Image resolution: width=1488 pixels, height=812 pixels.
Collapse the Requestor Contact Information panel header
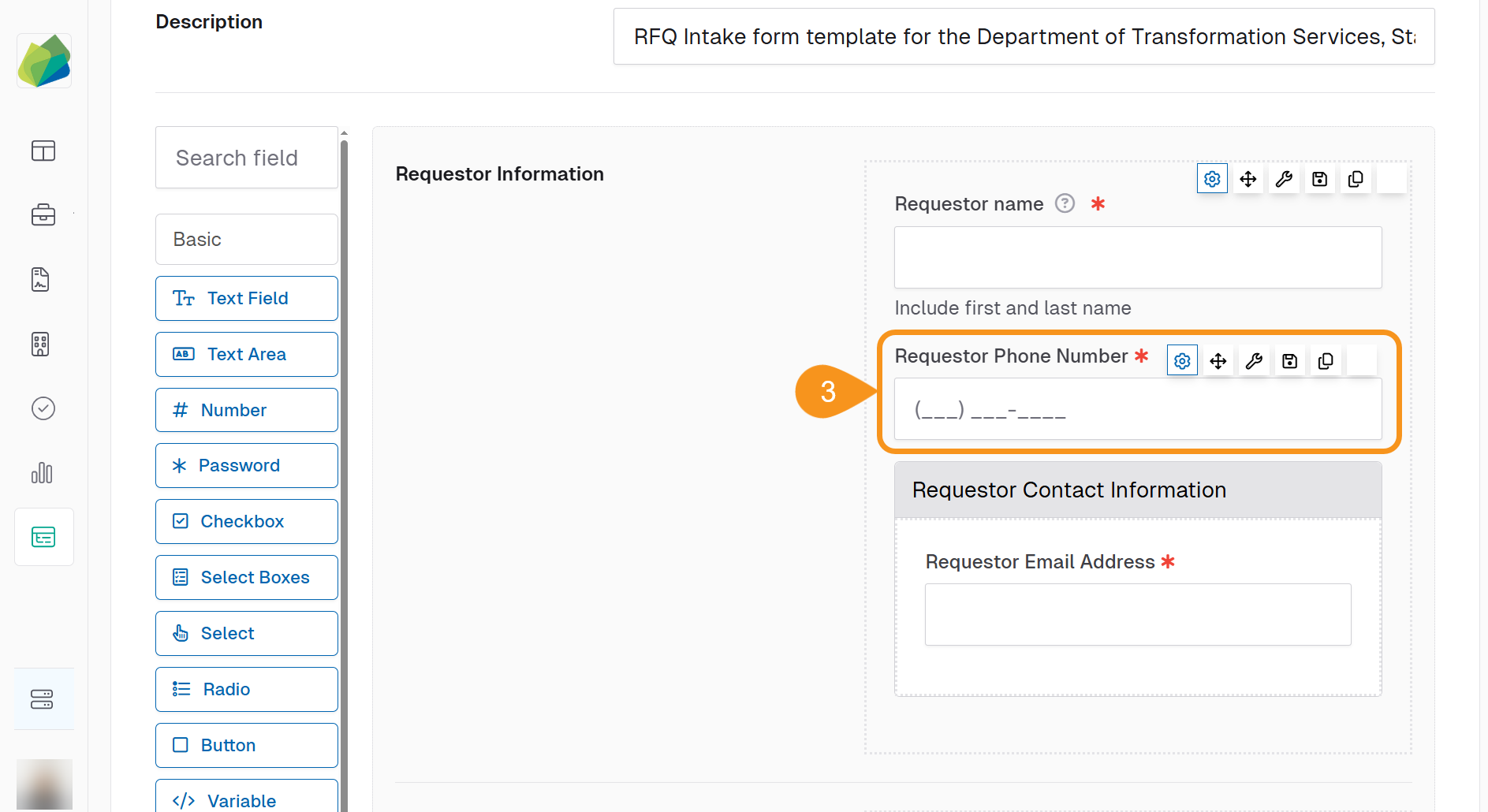click(x=1137, y=490)
